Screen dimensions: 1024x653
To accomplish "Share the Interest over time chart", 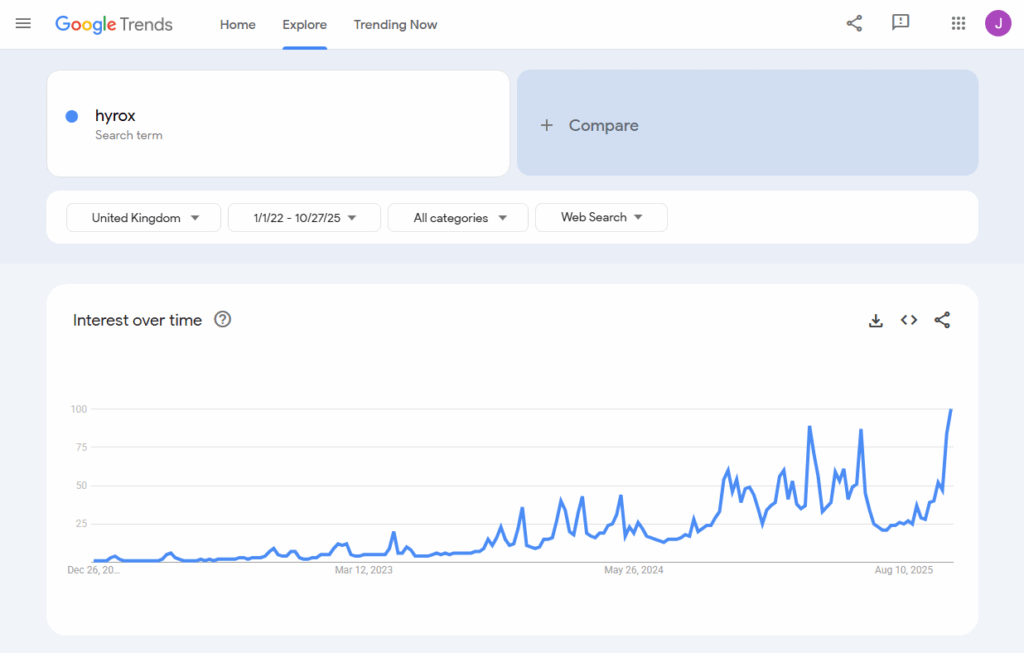I will 942,320.
